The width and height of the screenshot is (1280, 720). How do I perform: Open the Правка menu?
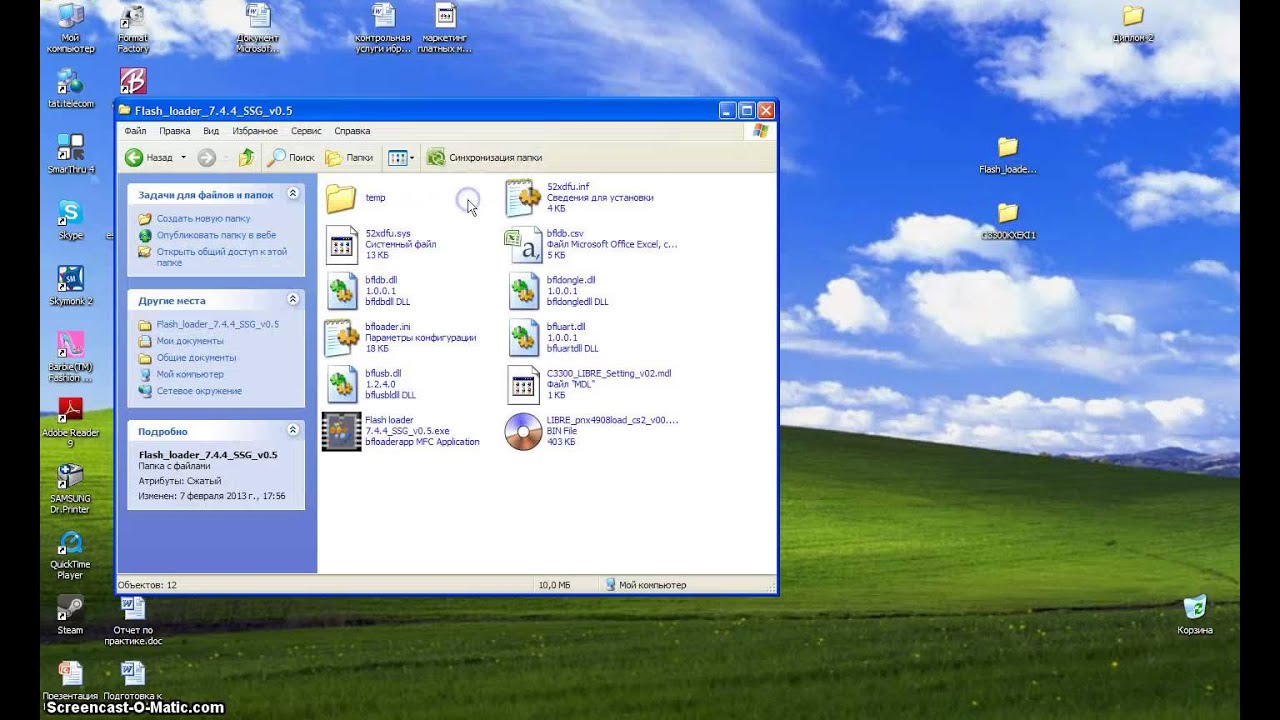click(x=174, y=131)
